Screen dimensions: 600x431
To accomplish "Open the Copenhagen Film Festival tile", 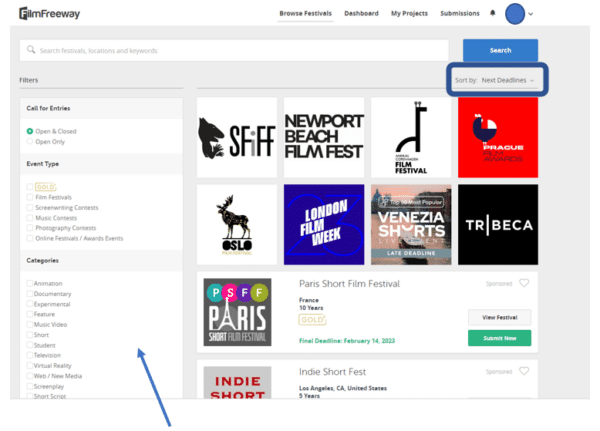I will pos(411,137).
